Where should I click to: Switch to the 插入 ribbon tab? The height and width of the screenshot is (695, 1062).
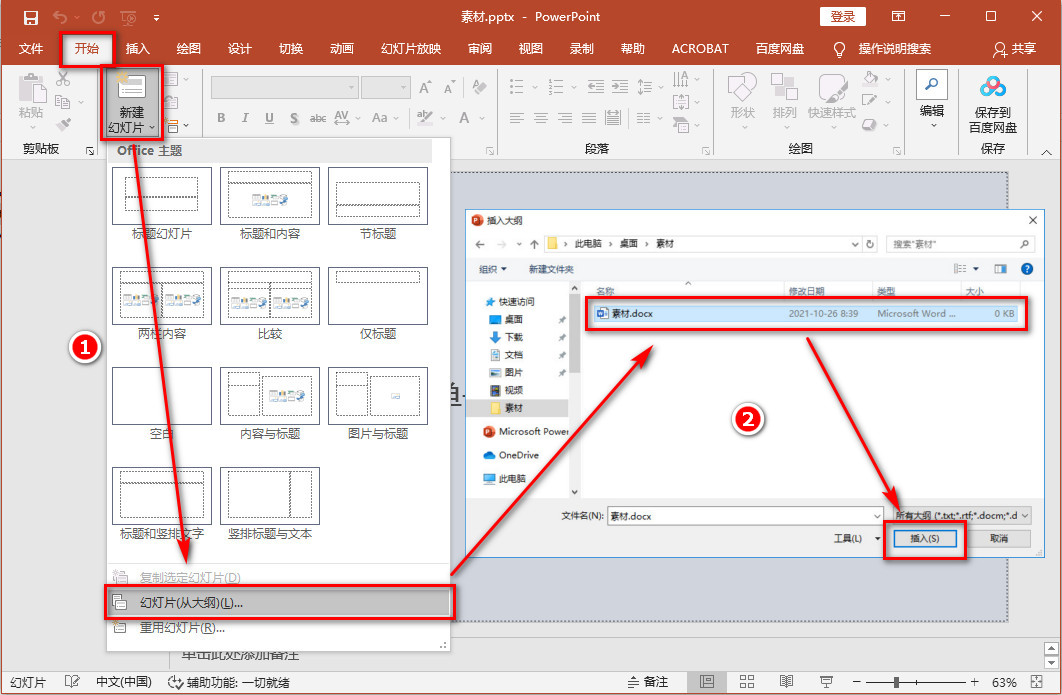[x=137, y=48]
